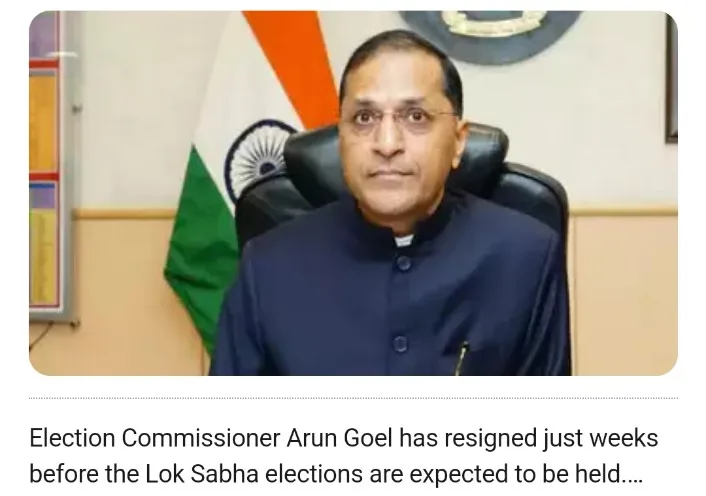
Task: Tap the top jacket button in the photo
Action: pos(403,263)
